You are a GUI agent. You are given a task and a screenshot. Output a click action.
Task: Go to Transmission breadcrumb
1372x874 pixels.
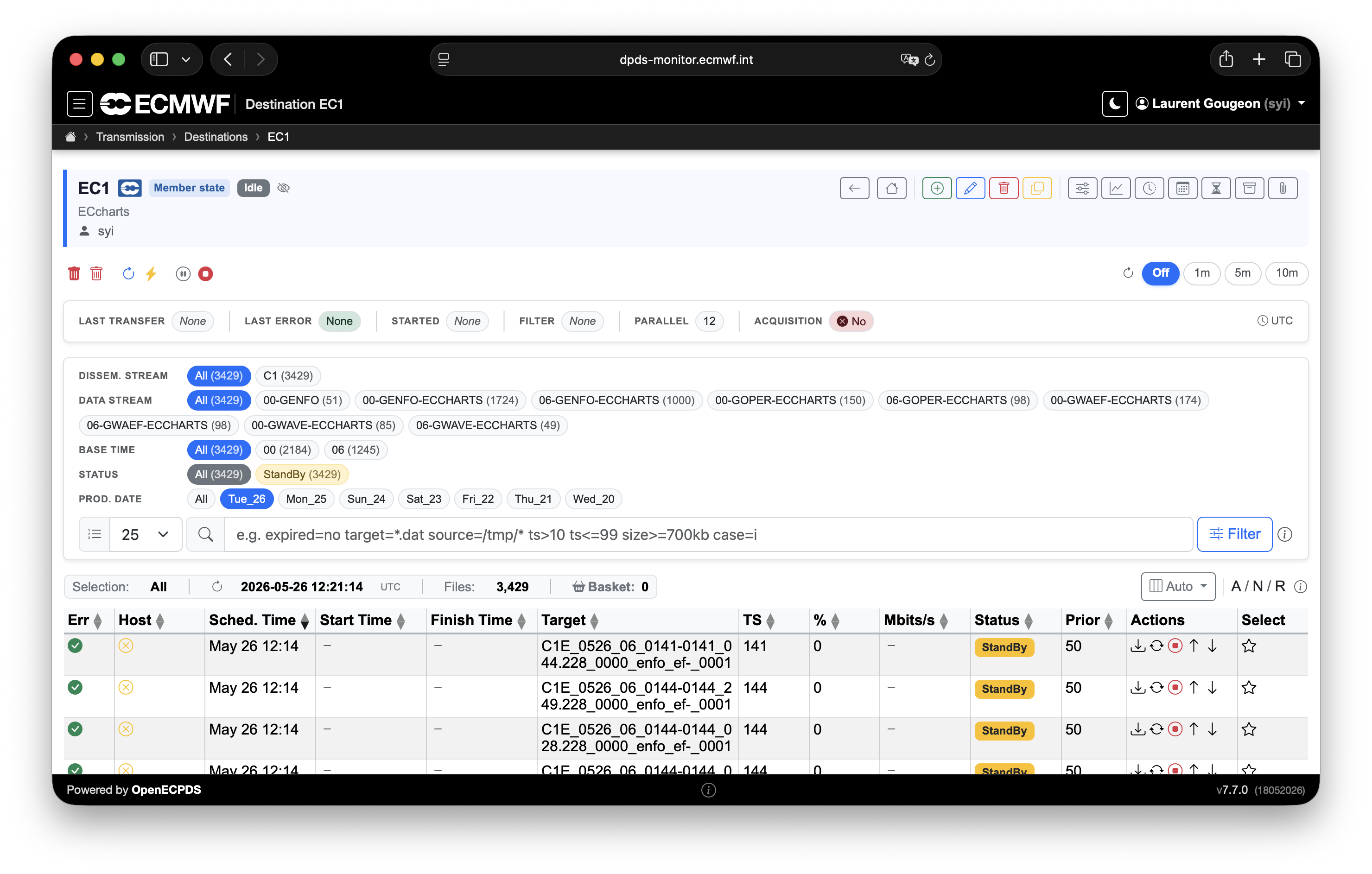[130, 137]
